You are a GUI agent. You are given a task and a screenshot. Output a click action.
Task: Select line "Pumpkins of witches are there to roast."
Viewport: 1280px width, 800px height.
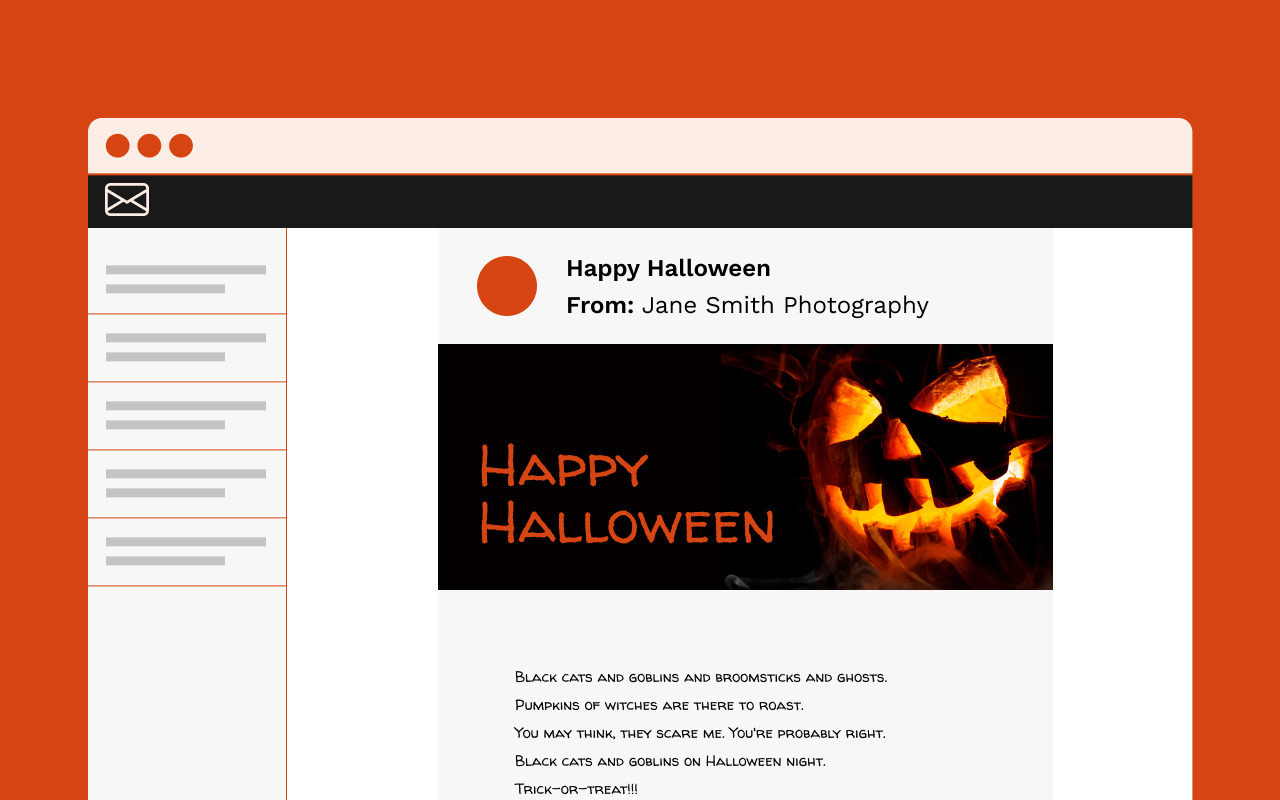tap(659, 705)
